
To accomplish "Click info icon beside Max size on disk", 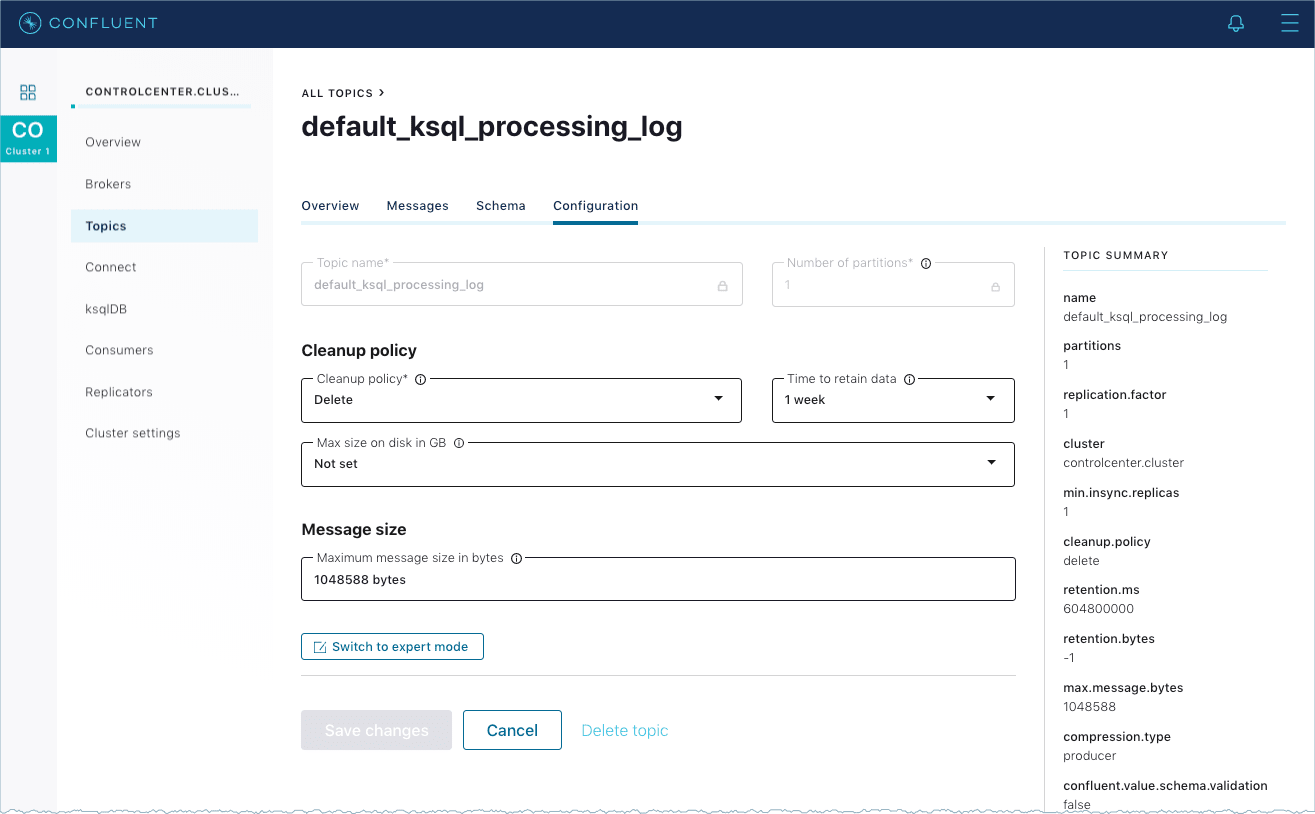I will tap(459, 443).
